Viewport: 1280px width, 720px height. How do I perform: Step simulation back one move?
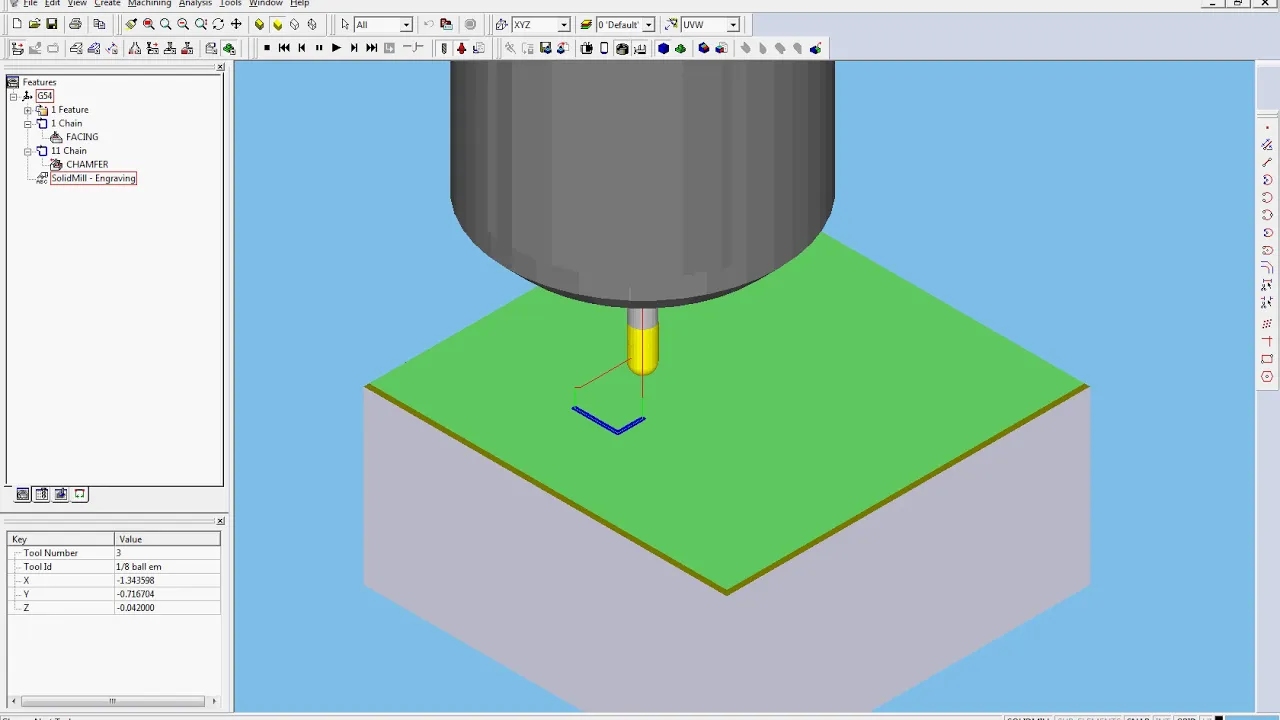click(302, 48)
